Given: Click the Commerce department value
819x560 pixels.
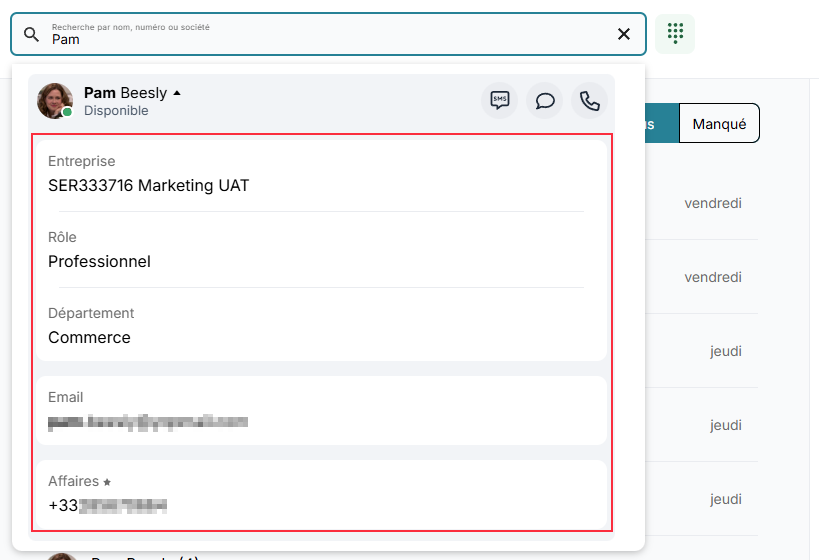Looking at the screenshot, I should coord(89,337).
